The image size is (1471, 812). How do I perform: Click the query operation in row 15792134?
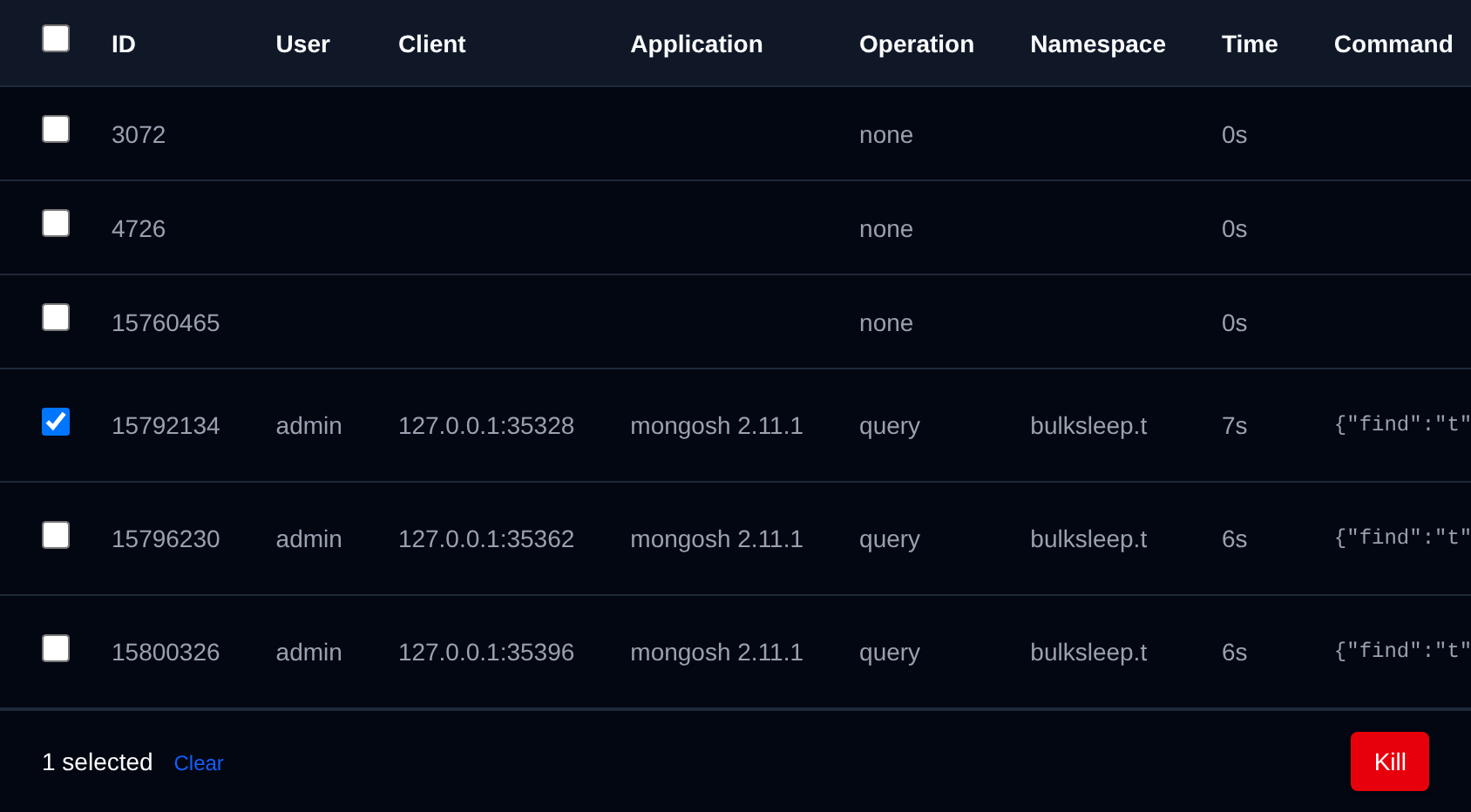(x=890, y=426)
